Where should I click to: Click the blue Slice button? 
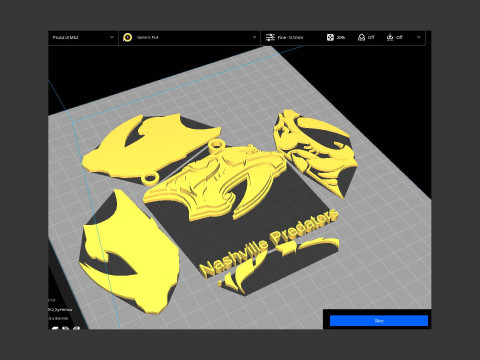[x=379, y=321]
